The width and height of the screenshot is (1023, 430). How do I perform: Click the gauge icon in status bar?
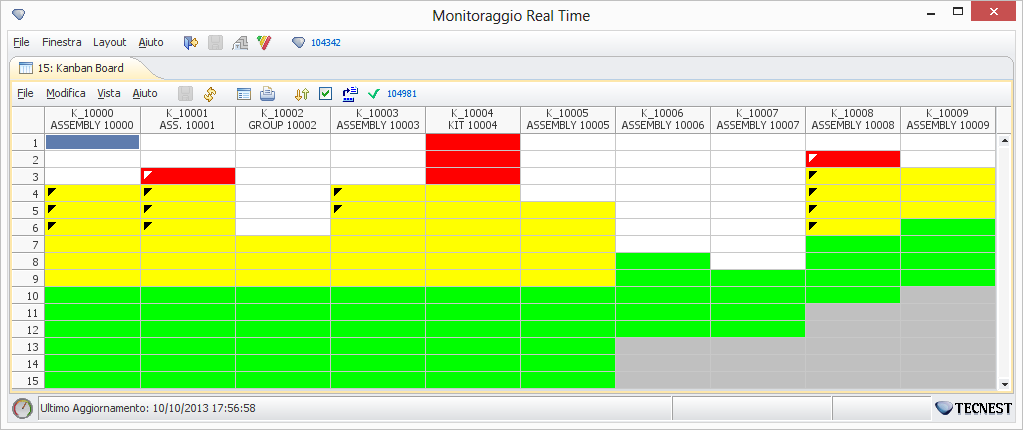tap(22, 408)
